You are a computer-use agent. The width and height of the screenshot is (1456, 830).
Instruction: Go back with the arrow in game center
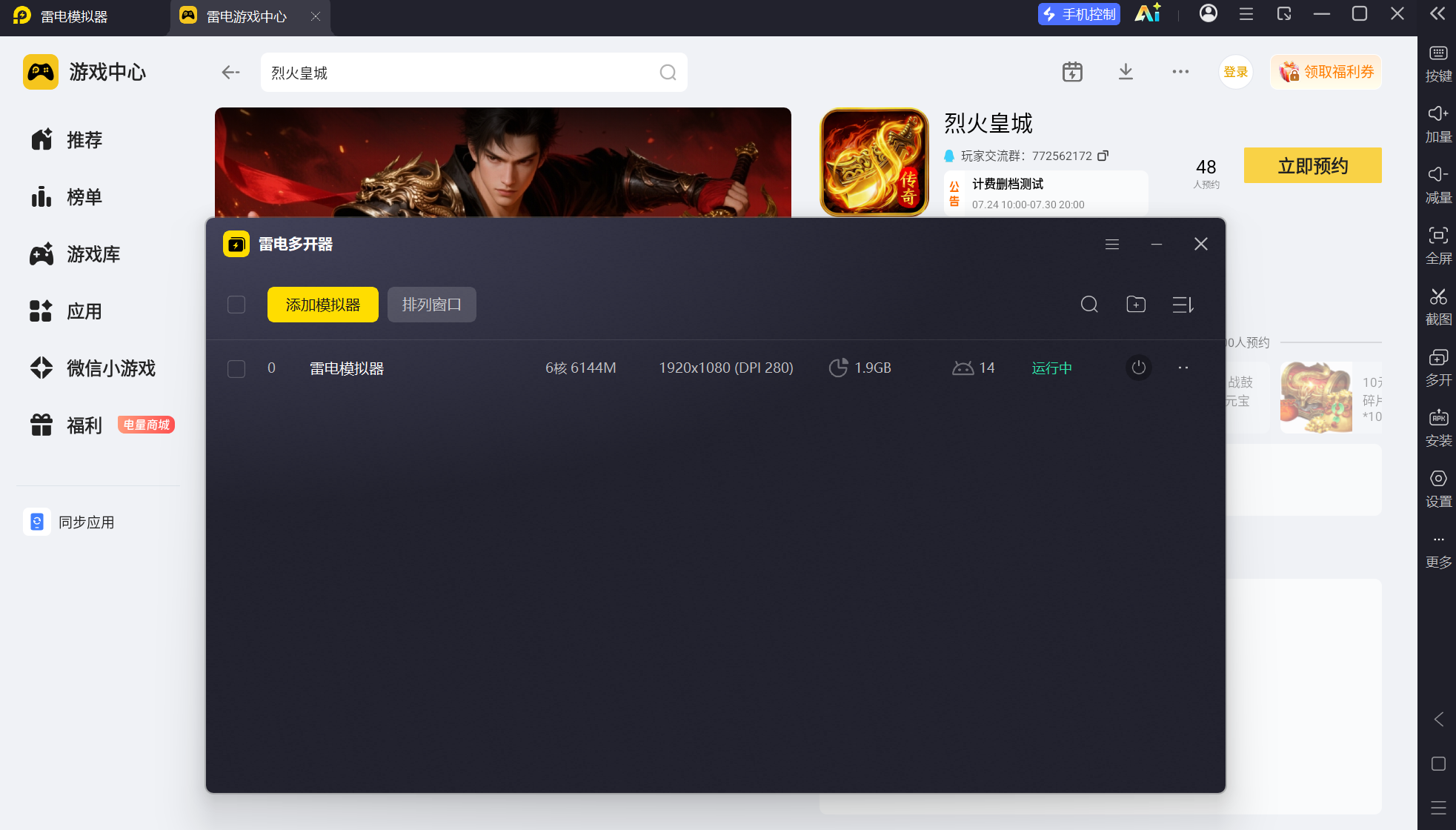point(230,72)
